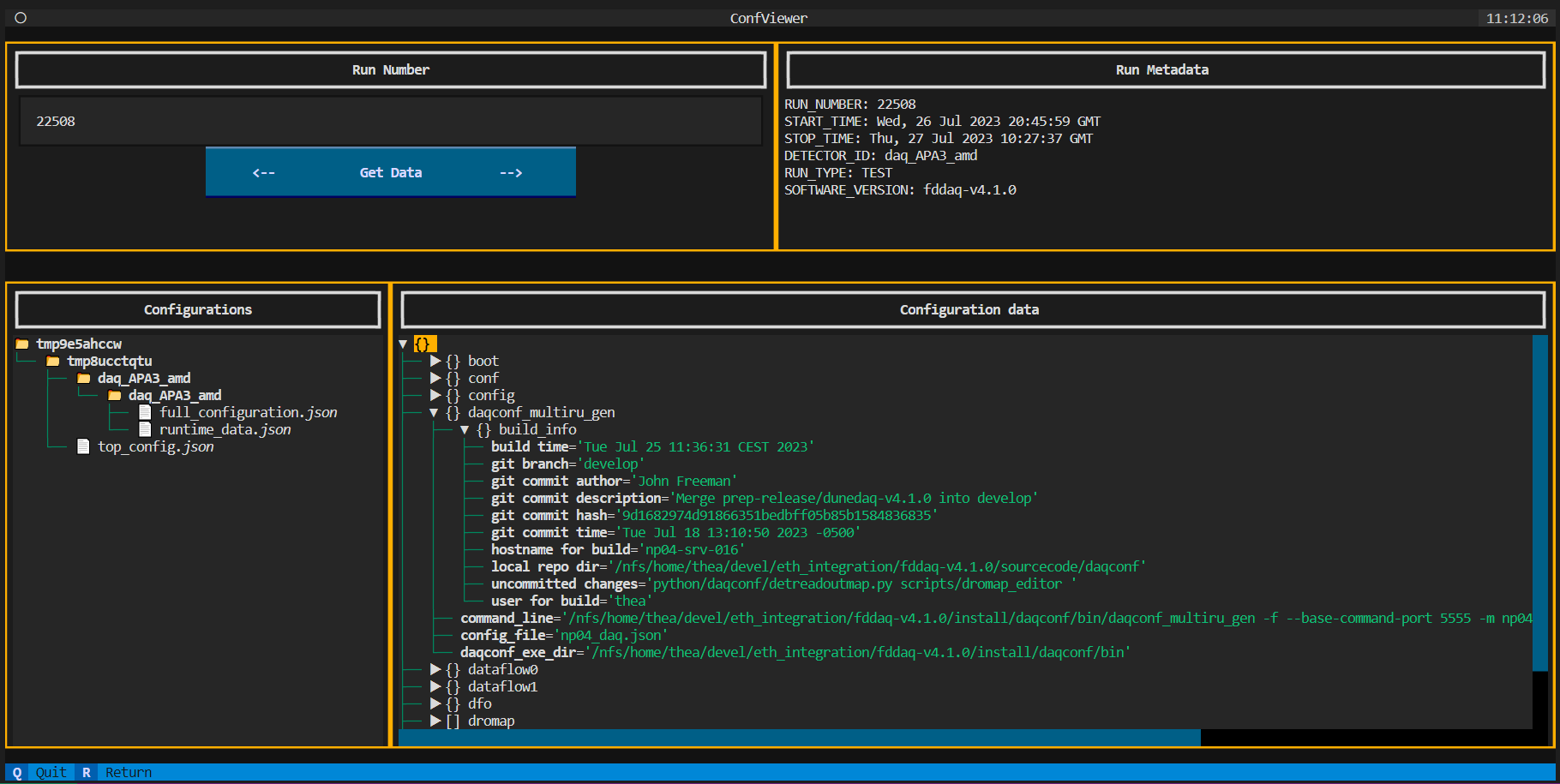Expand the boot node
The height and width of the screenshot is (784, 1560).
point(435,361)
